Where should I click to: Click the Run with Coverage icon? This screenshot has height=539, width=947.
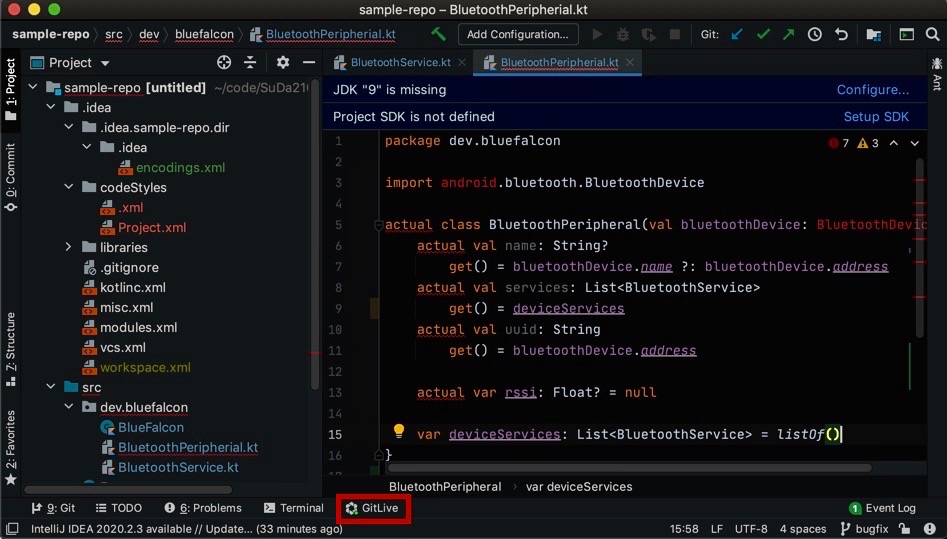click(x=649, y=34)
